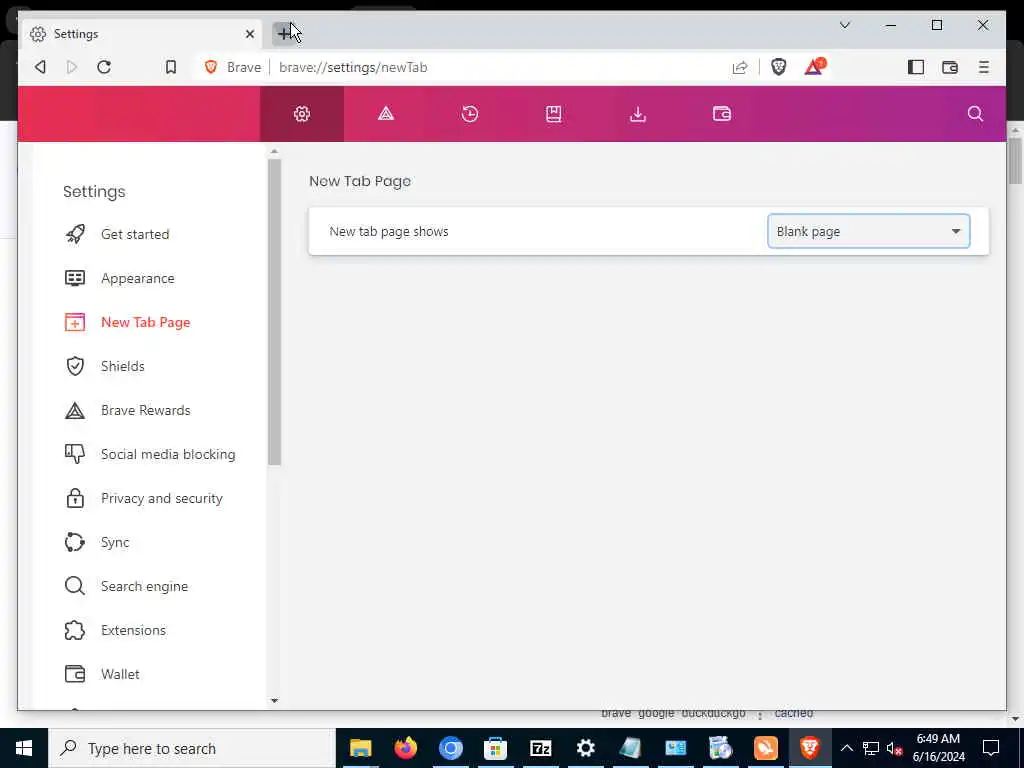
Task: Click the share icon in the address bar
Action: [x=739, y=67]
